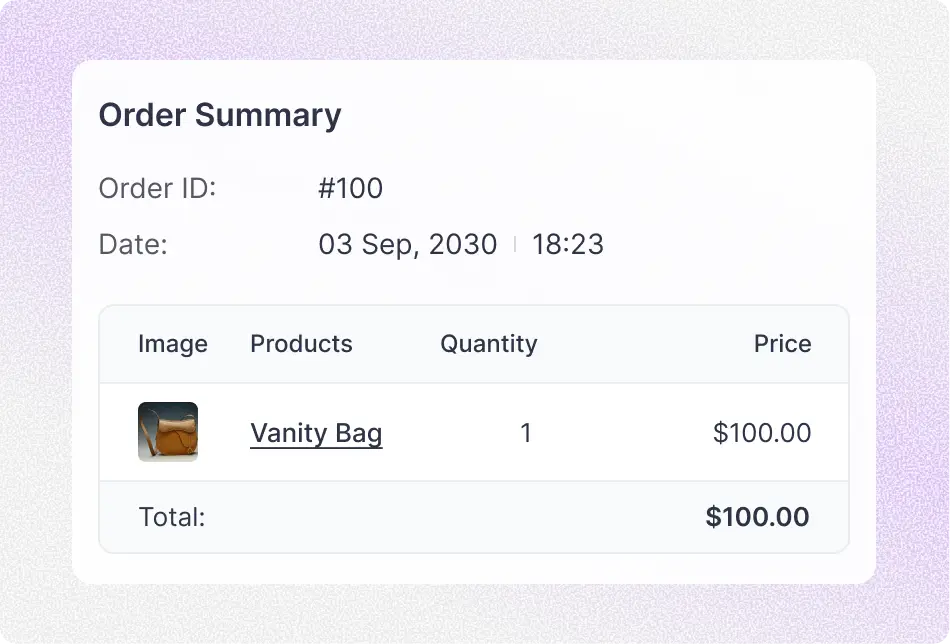Click the Vanity Bag table row
The image size is (950, 644).
pos(474,433)
